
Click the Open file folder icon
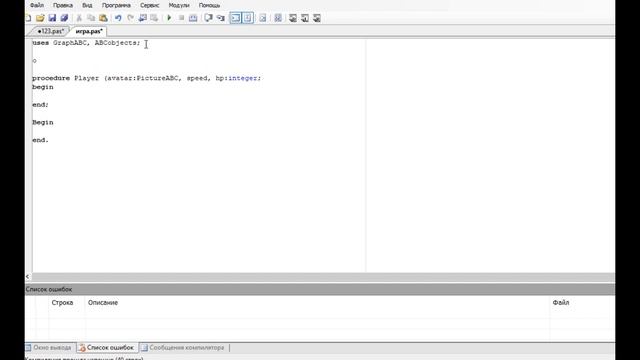coord(40,18)
